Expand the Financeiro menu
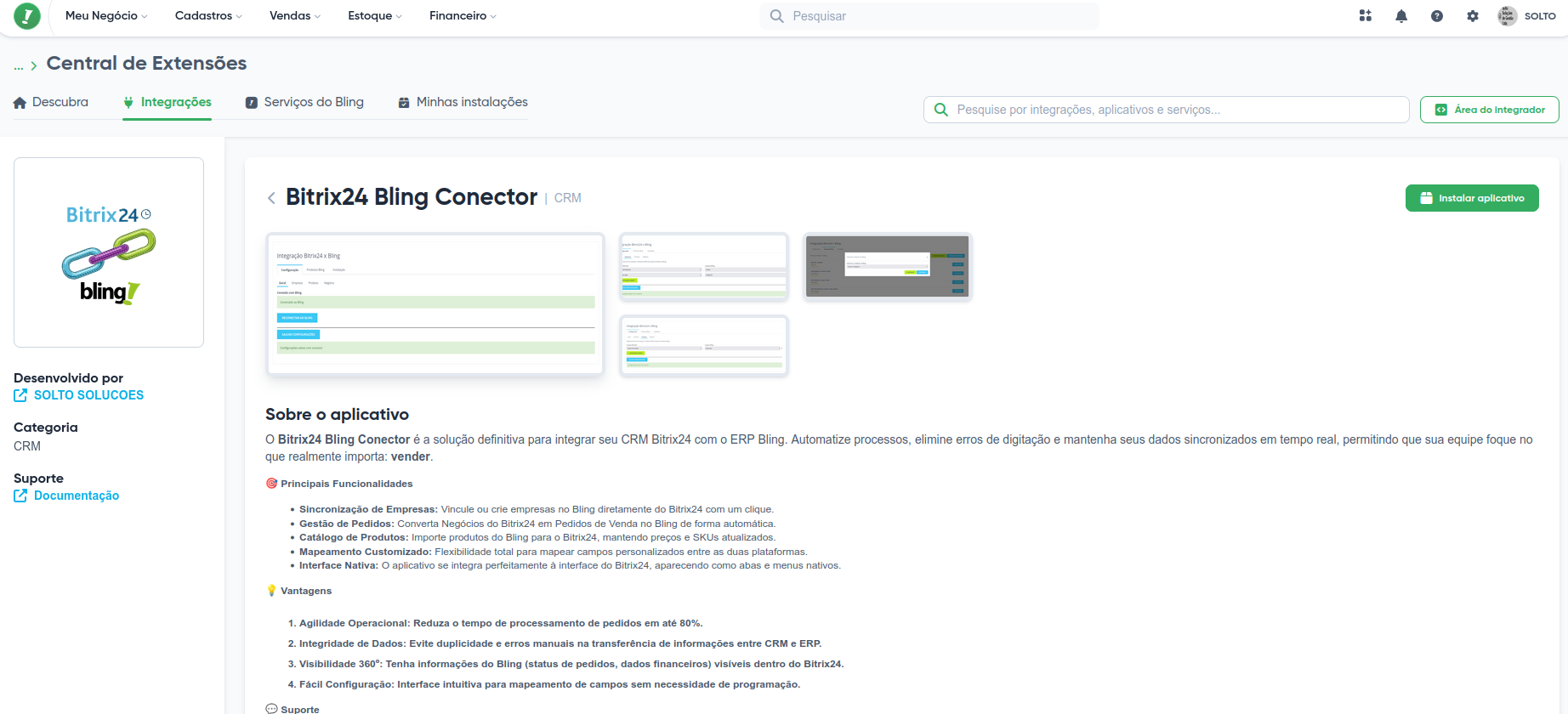 (x=463, y=16)
